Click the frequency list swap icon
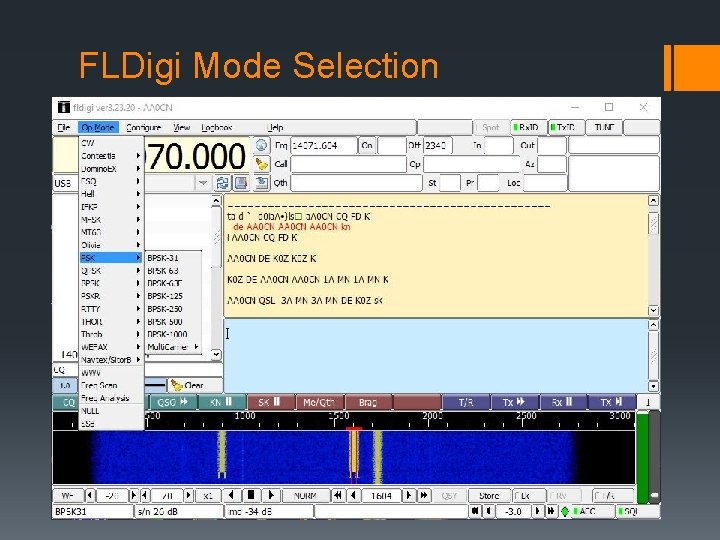The image size is (720, 540). point(222,183)
